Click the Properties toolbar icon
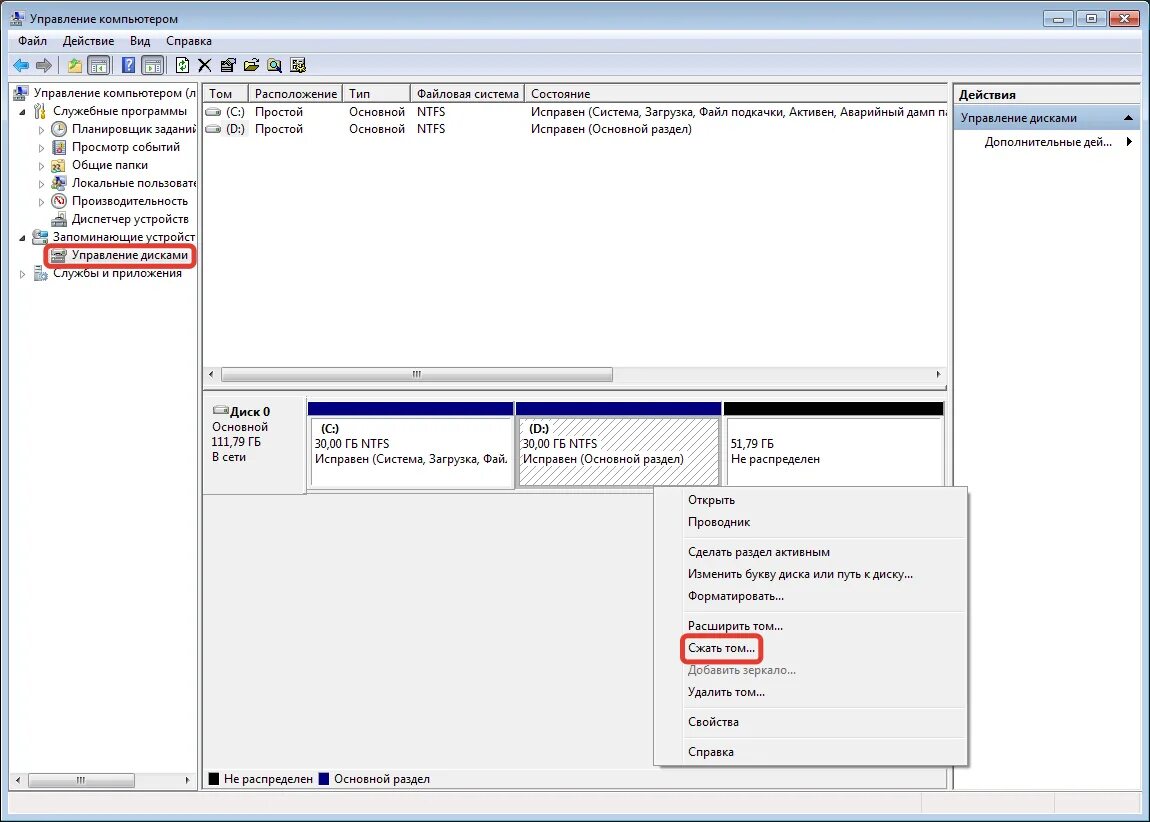1150x822 pixels. click(228, 65)
